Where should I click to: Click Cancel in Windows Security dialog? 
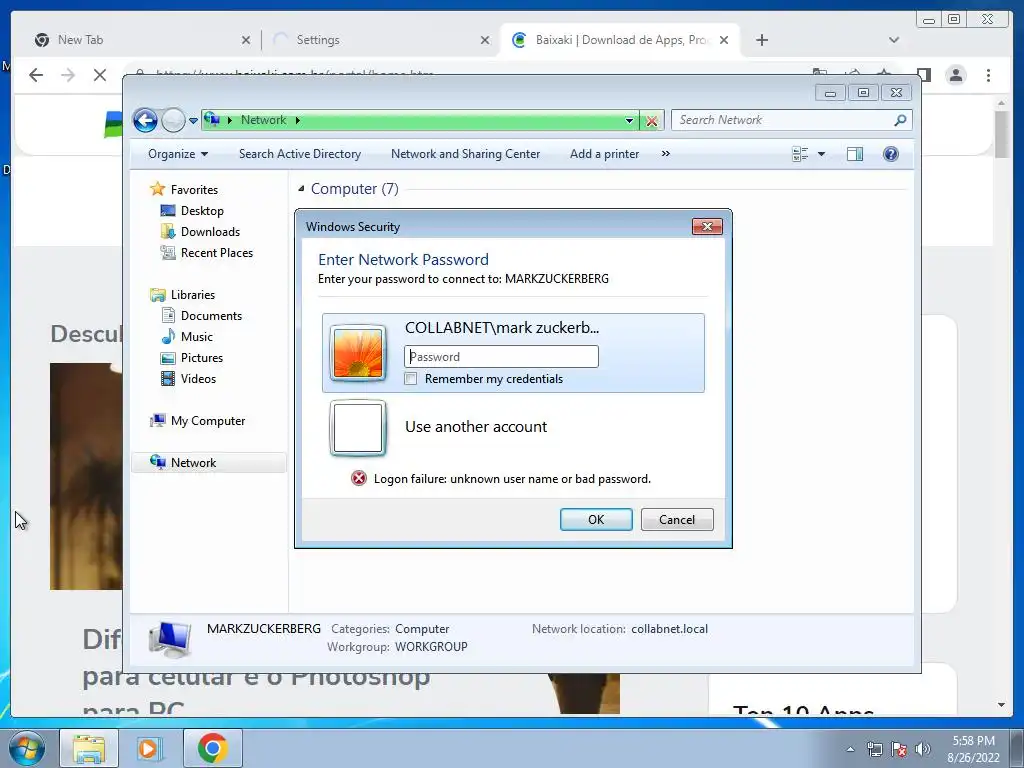coord(677,519)
